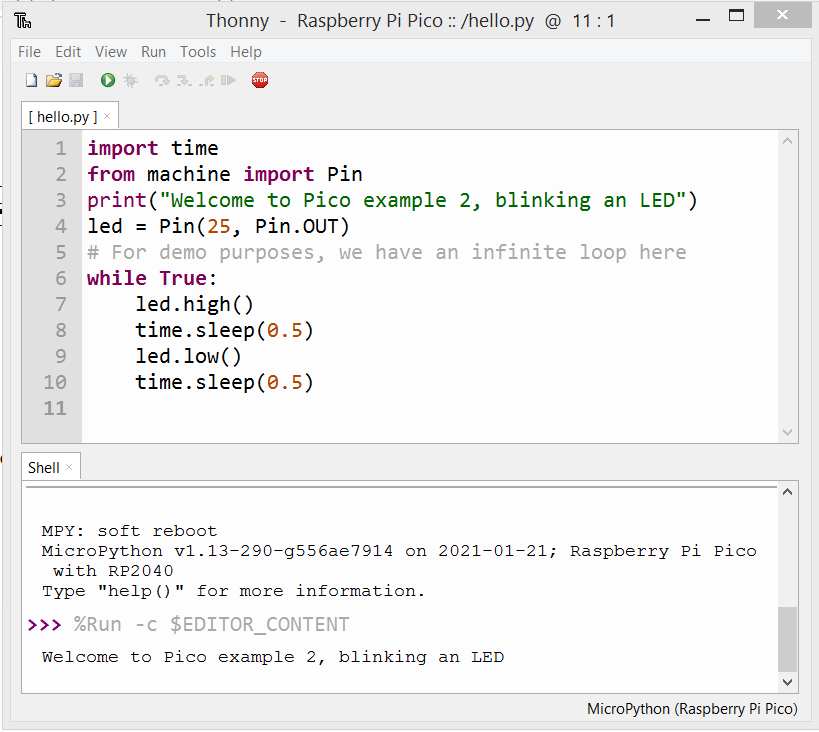Image resolution: width=819 pixels, height=732 pixels.
Task: Click the Shell output 'Welcome to Pico' line
Action: point(273,657)
